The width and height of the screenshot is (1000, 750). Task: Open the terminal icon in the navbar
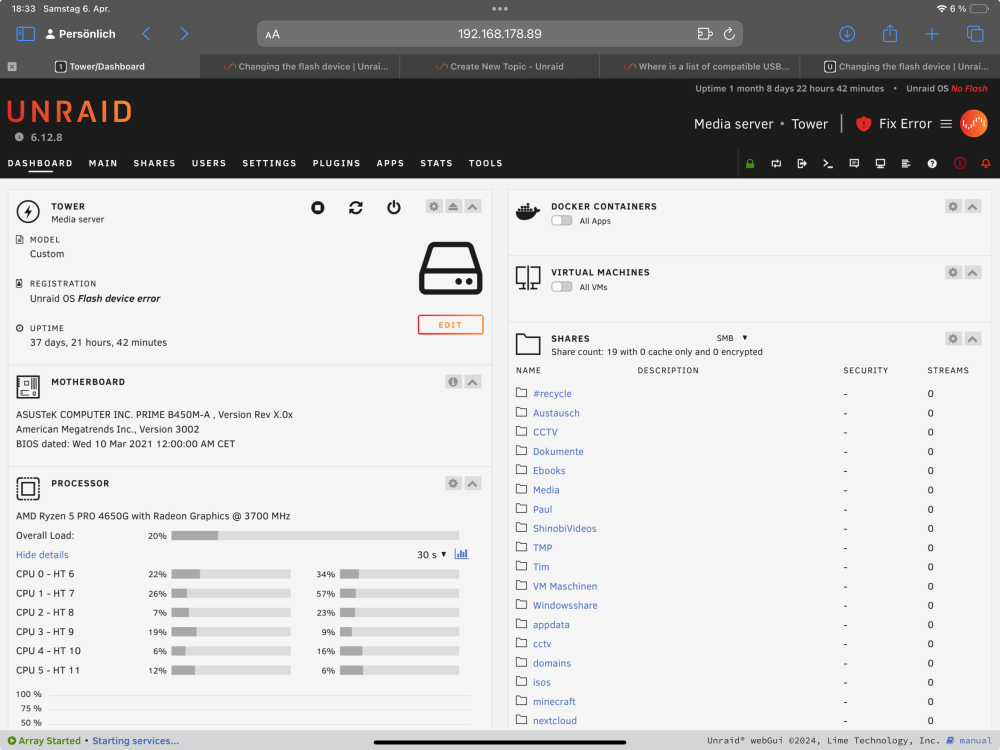coord(828,164)
